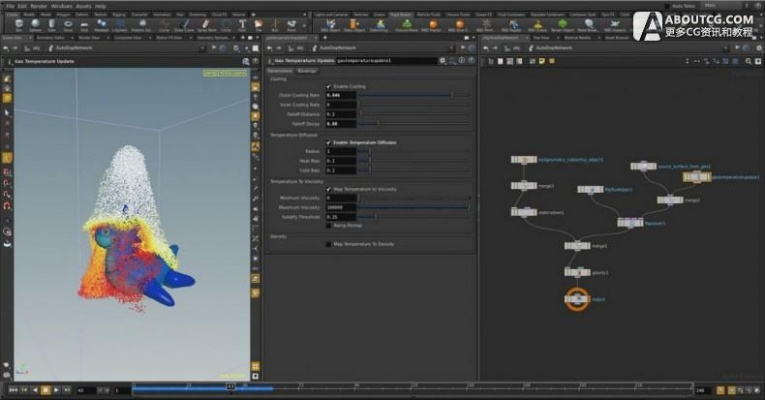
Task: Jump to first frame button
Action: pyautogui.click(x=12, y=389)
